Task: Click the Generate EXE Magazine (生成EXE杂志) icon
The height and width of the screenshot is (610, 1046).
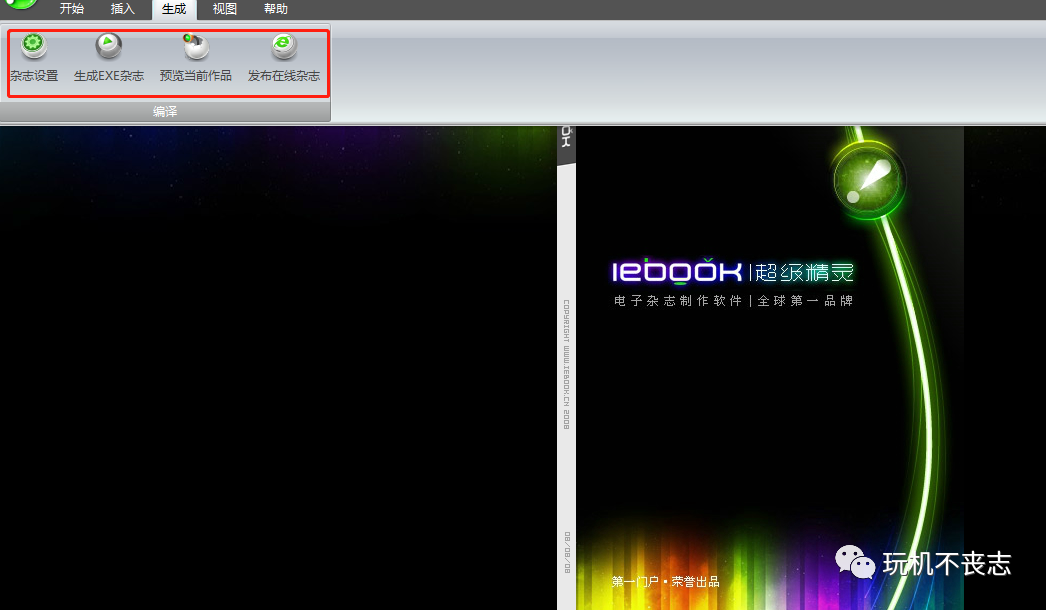Action: (108, 46)
